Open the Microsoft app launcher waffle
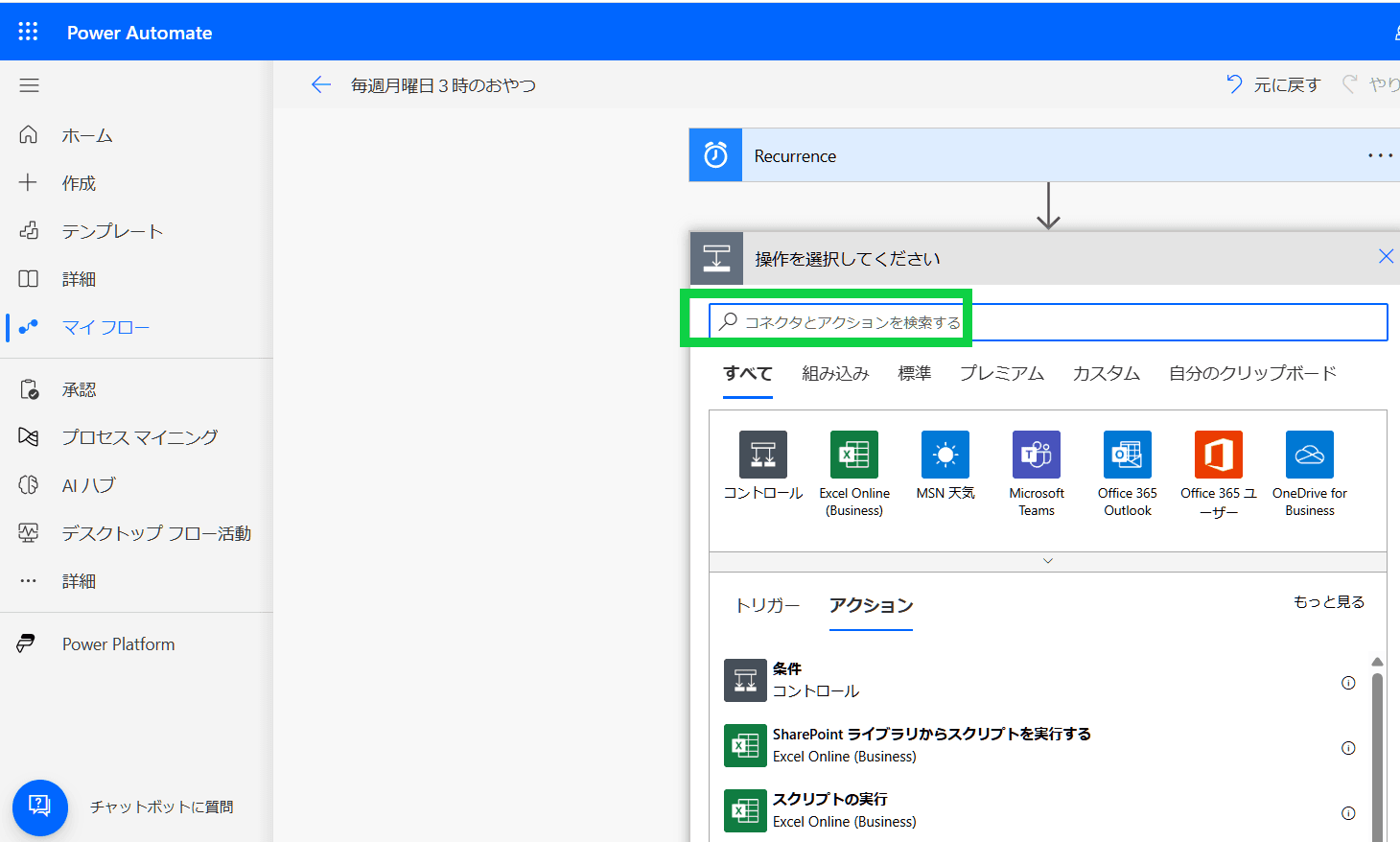This screenshot has width=1400, height=842. [28, 31]
